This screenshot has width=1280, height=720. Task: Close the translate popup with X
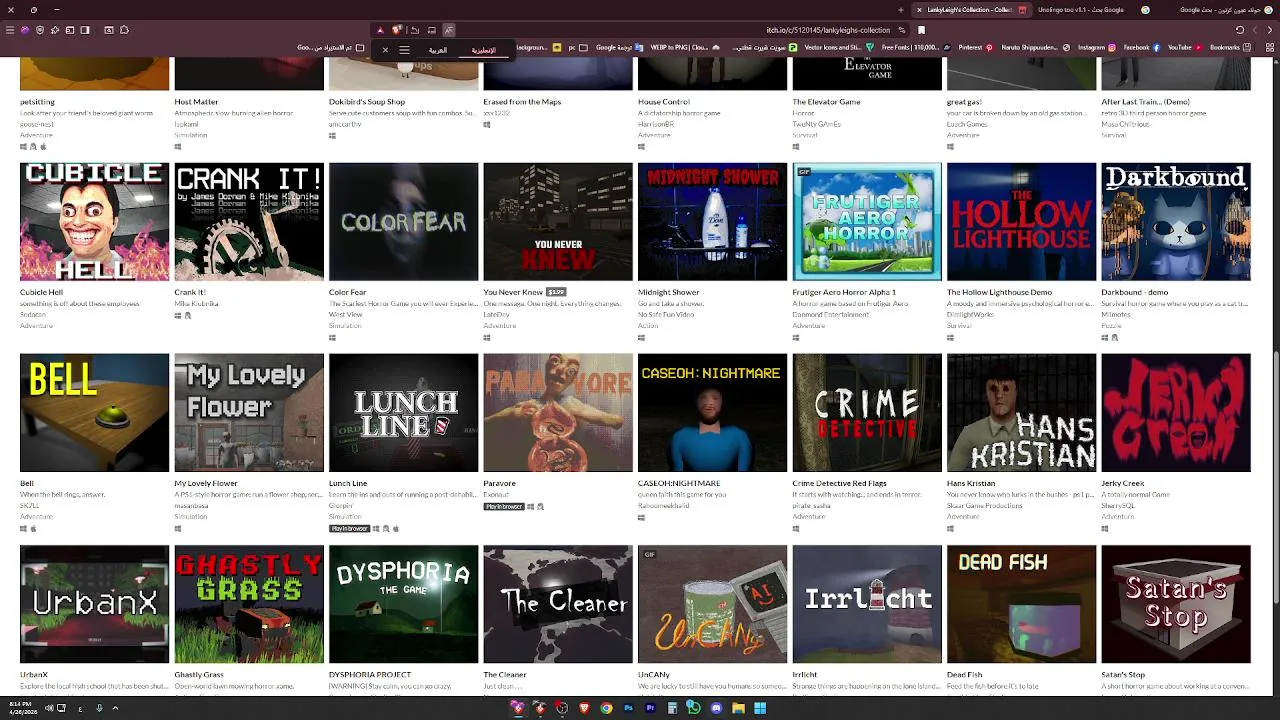[x=385, y=50]
